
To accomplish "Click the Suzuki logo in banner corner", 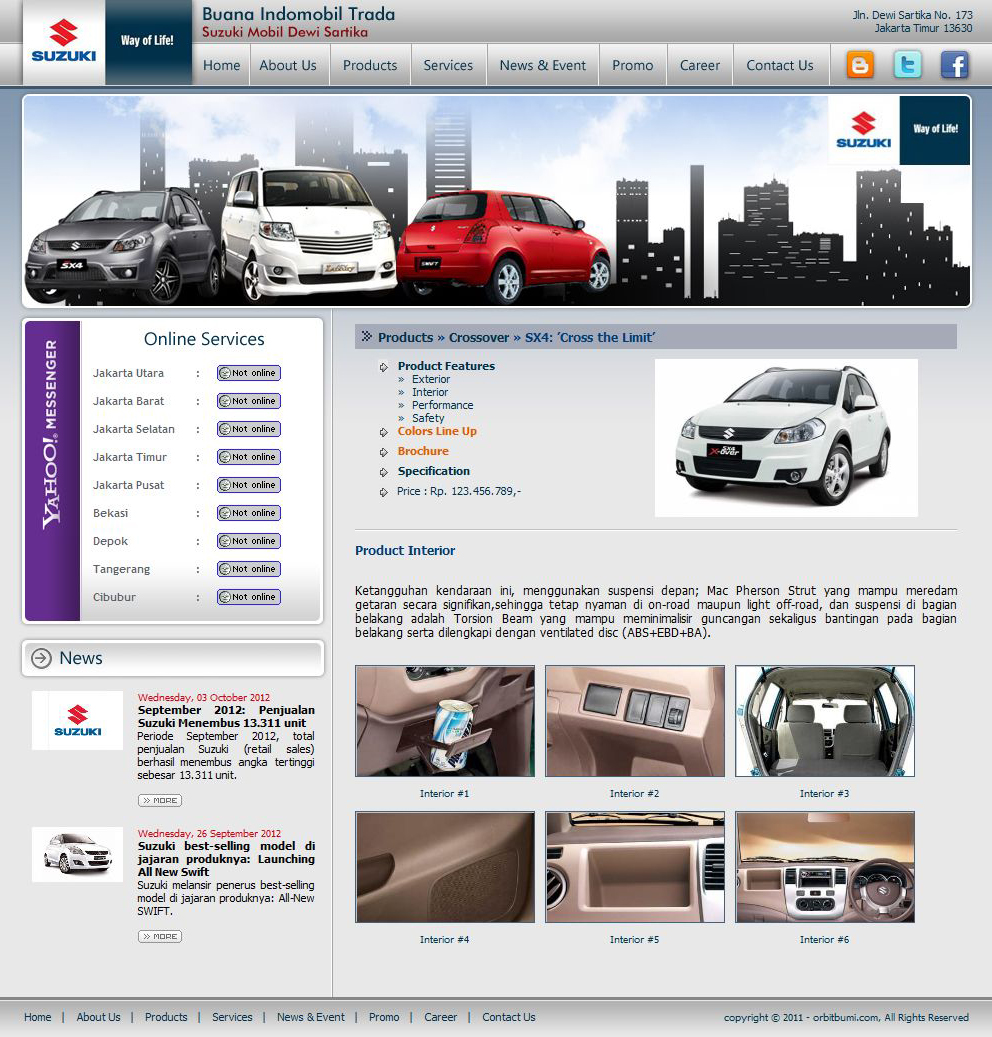I will coord(864,130).
